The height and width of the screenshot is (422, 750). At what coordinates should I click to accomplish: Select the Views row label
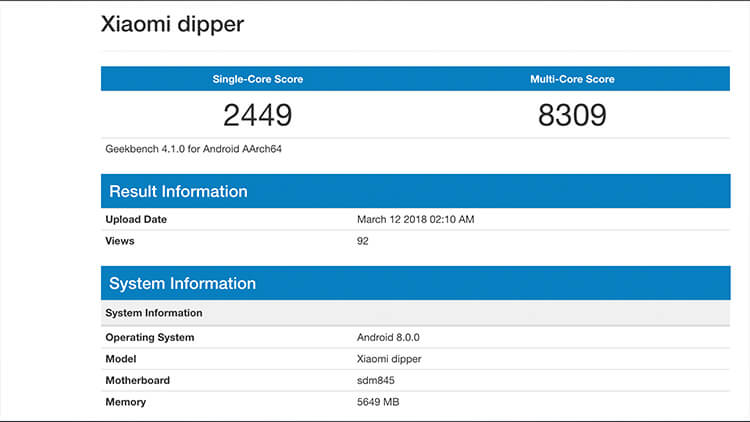(119, 241)
